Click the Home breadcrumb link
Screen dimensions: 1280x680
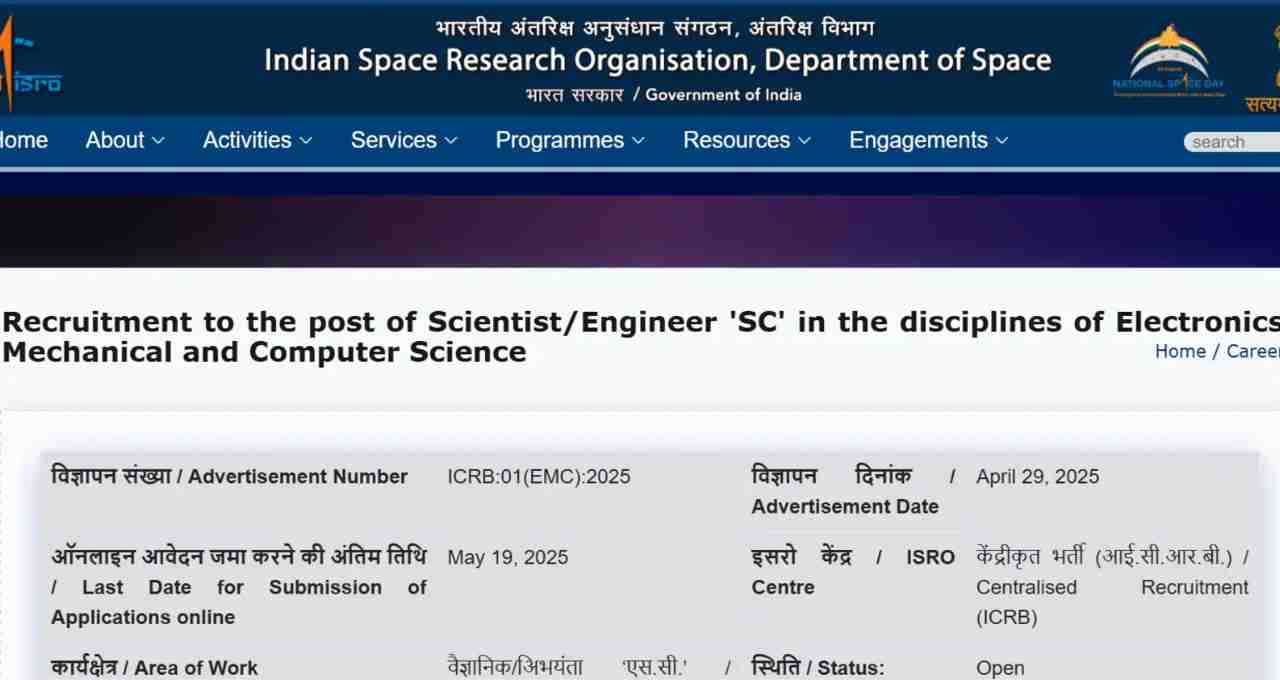click(1180, 351)
